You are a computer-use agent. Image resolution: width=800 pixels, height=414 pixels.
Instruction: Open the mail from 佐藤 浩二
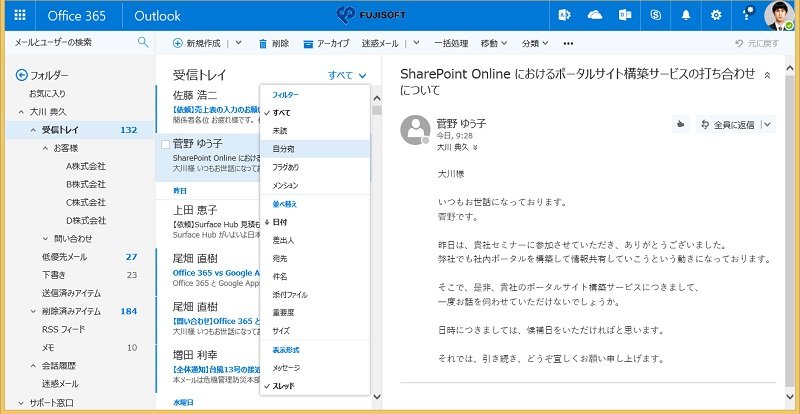click(207, 108)
